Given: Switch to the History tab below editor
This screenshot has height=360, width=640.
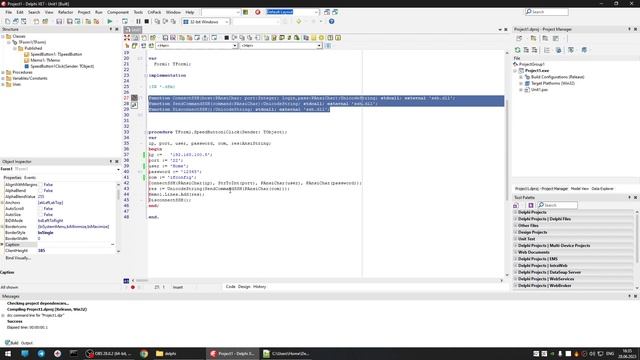Looking at the screenshot, I should [x=260, y=287].
